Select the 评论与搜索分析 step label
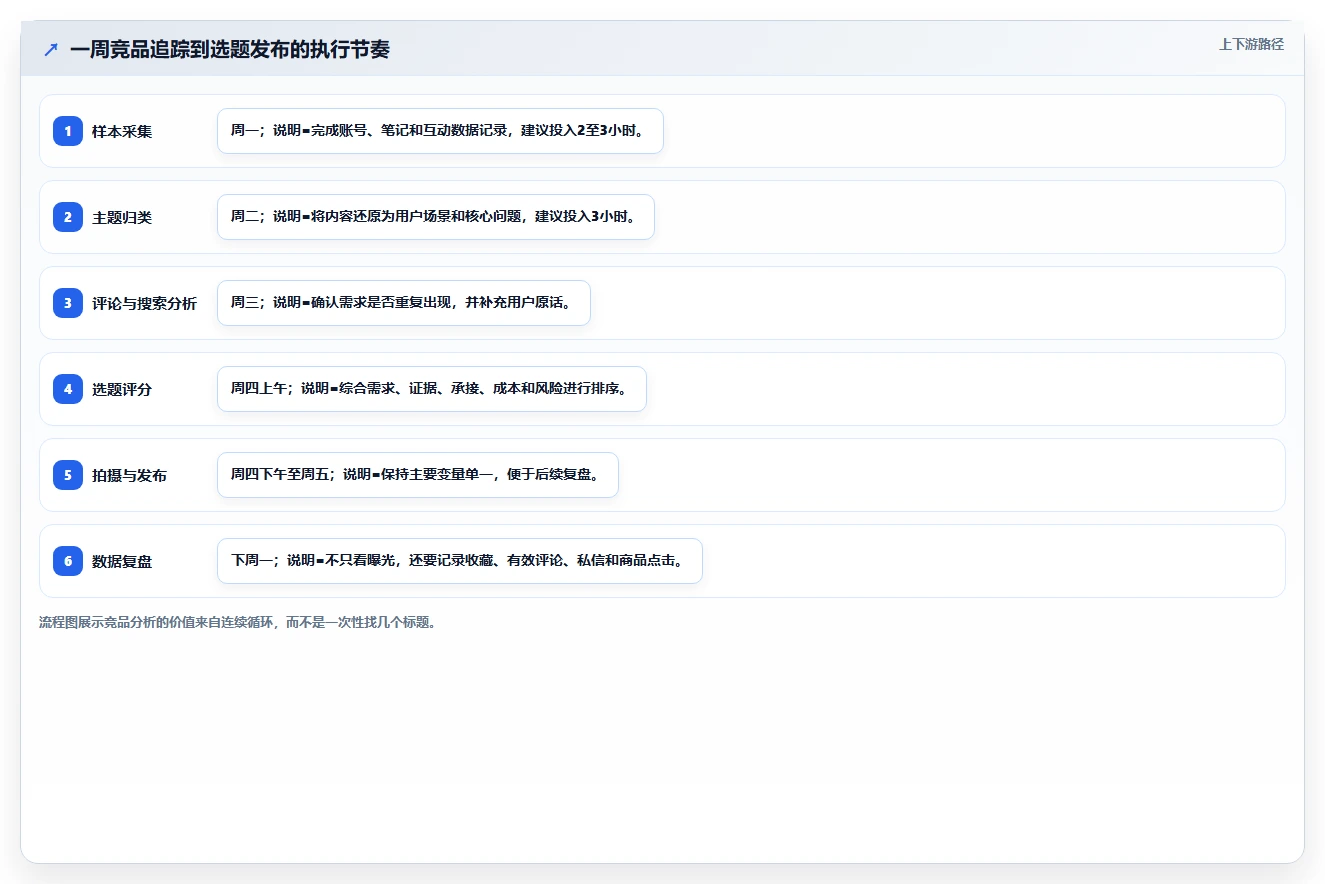The width and height of the screenshot is (1325, 884). click(144, 303)
